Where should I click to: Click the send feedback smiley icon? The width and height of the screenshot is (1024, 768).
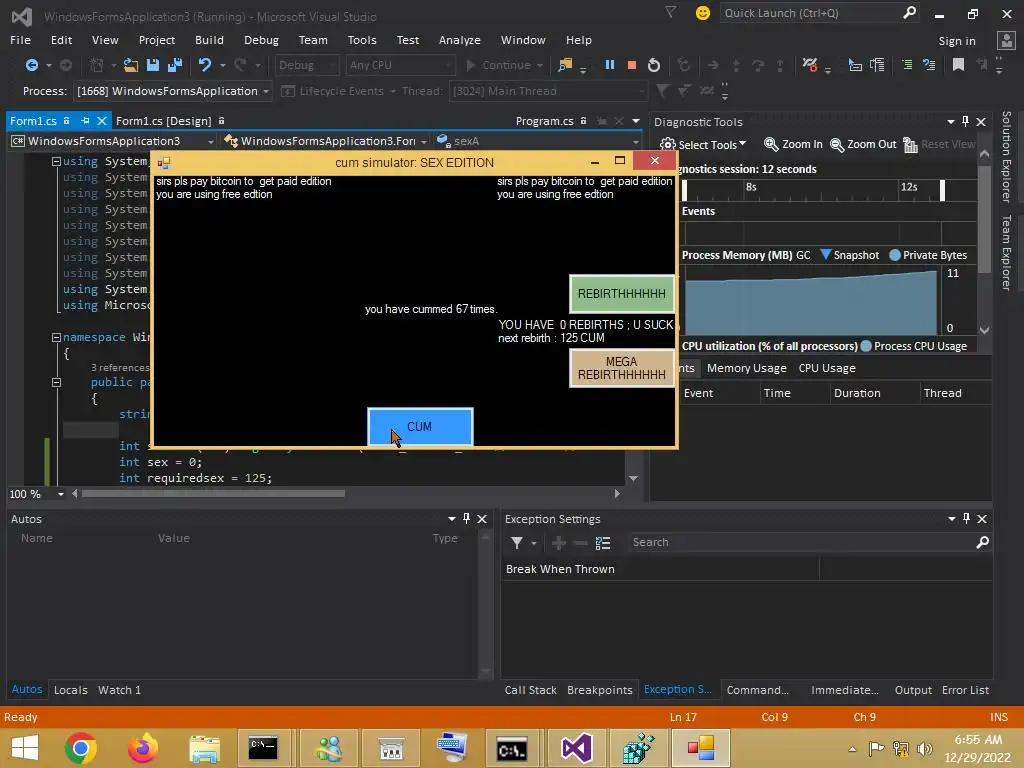(703, 13)
